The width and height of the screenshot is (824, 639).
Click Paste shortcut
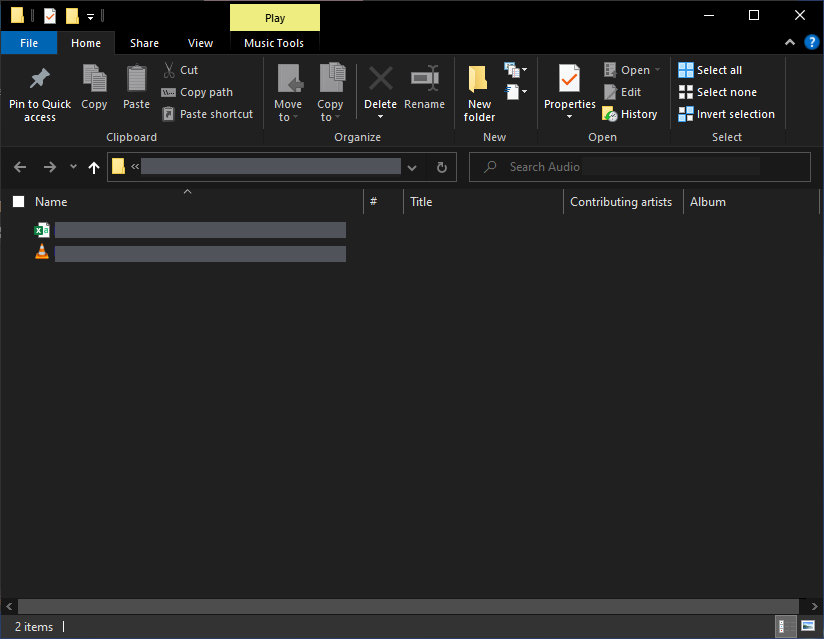(x=208, y=114)
